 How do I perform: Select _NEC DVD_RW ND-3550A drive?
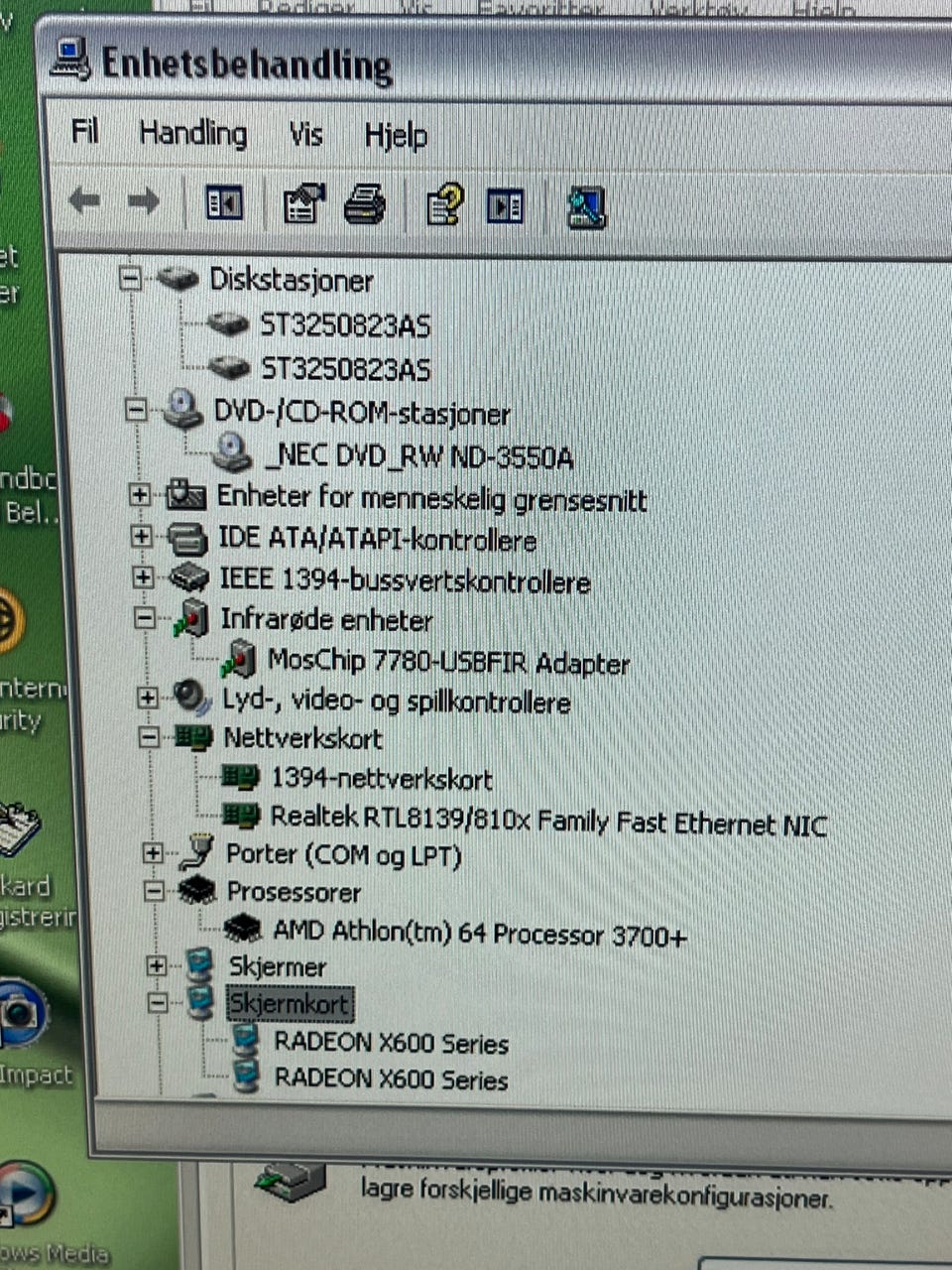click(419, 456)
